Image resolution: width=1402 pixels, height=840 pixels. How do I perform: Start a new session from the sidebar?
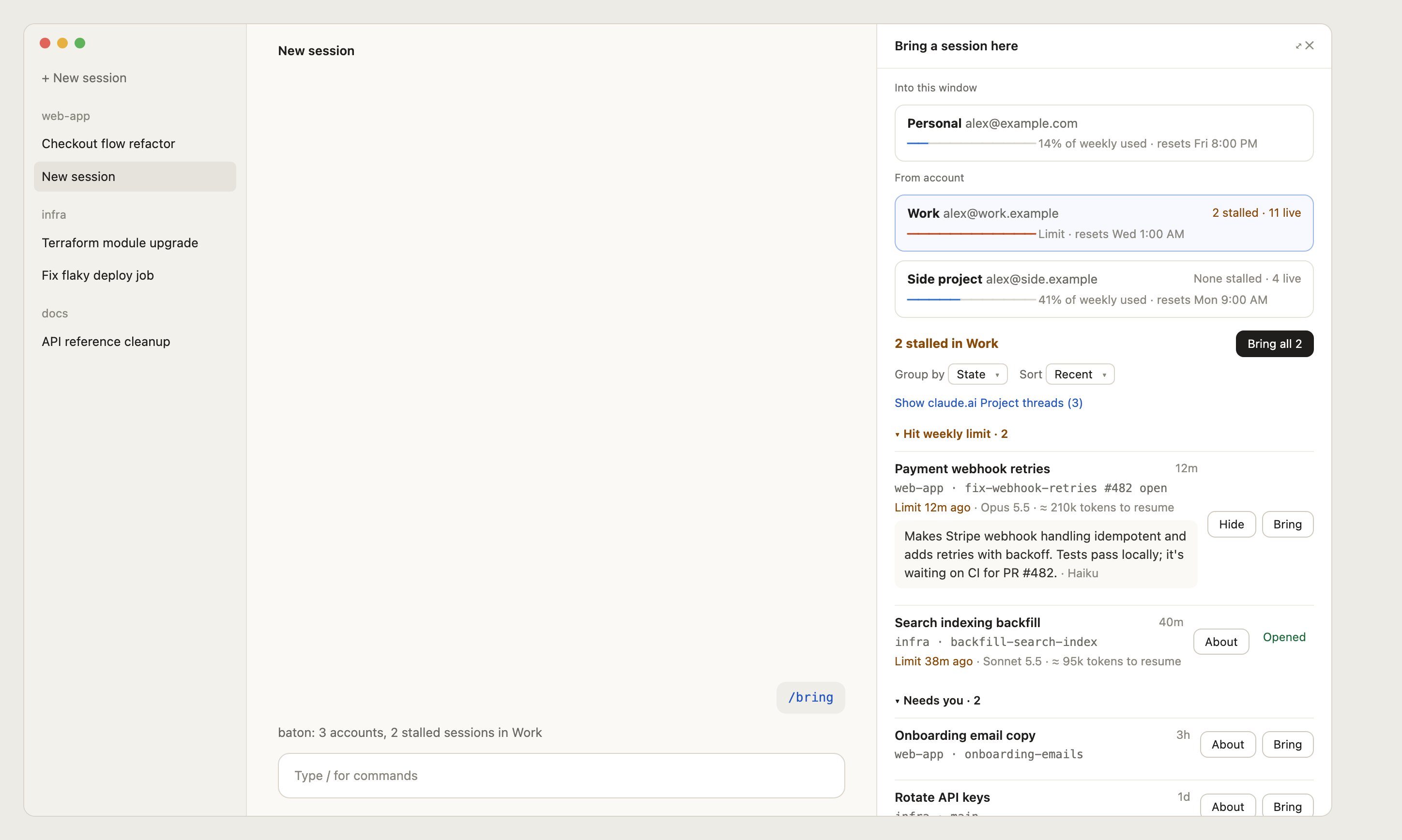84,78
